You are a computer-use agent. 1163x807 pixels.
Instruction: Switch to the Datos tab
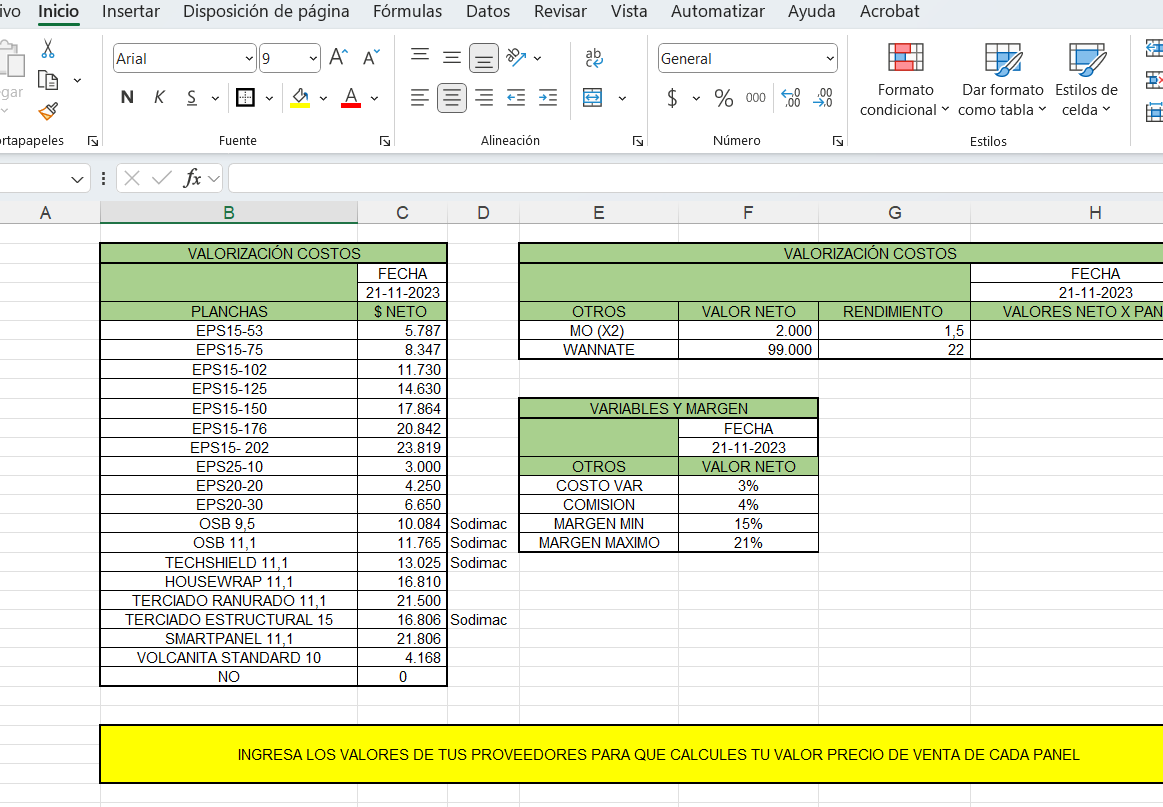(x=487, y=12)
